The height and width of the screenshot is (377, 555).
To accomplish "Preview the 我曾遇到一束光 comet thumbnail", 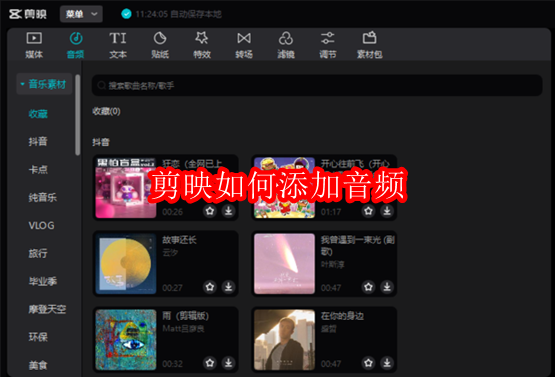I will [284, 264].
